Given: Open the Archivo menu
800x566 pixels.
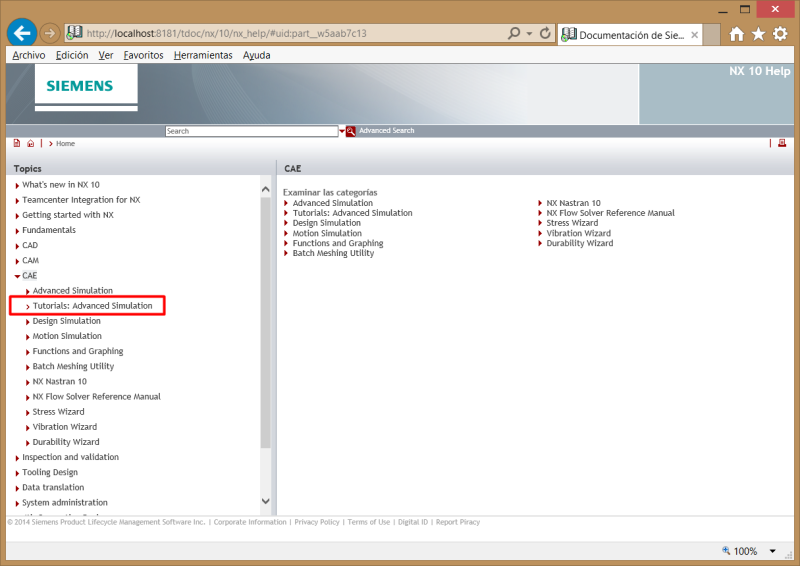Looking at the screenshot, I should [29, 55].
